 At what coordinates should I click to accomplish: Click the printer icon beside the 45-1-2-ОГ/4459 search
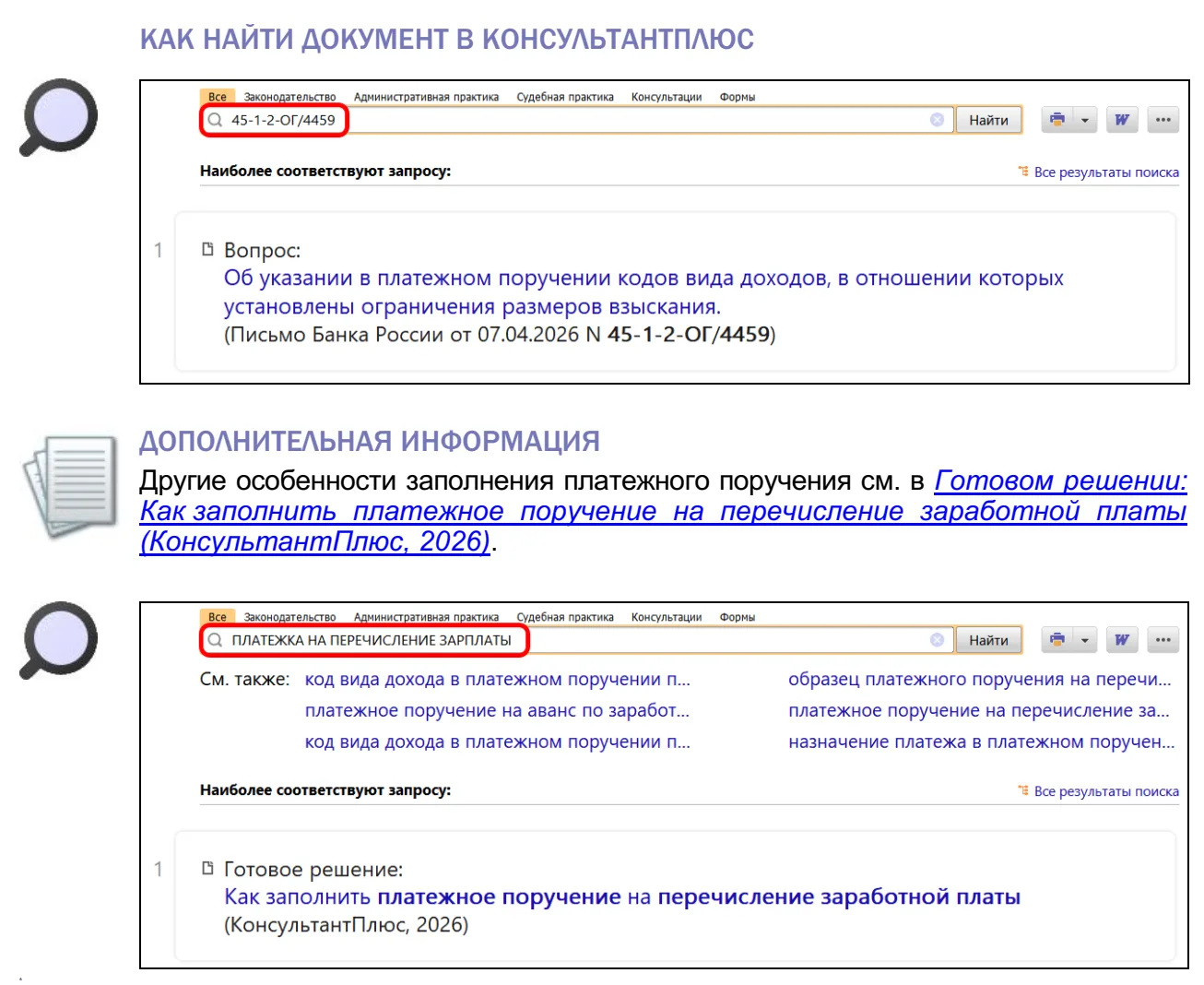click(x=1056, y=120)
